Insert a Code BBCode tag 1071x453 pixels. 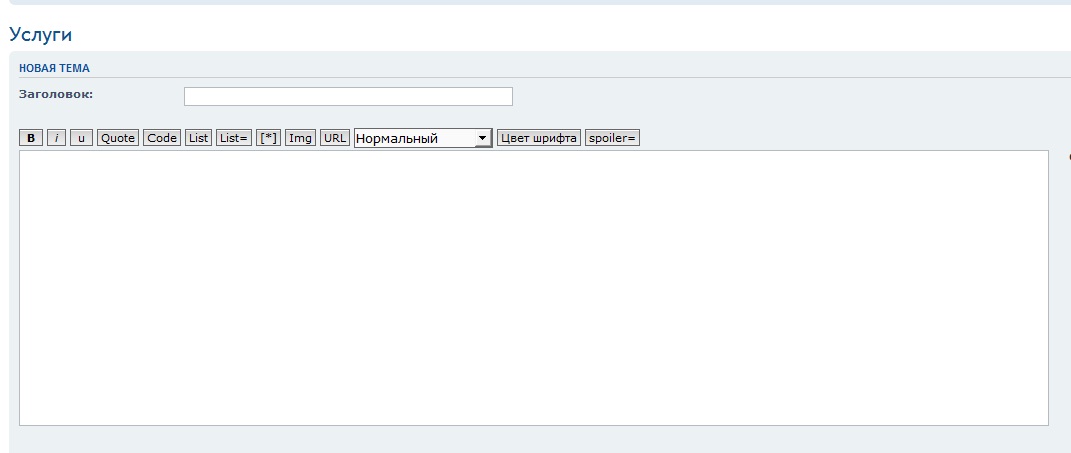tap(162, 138)
